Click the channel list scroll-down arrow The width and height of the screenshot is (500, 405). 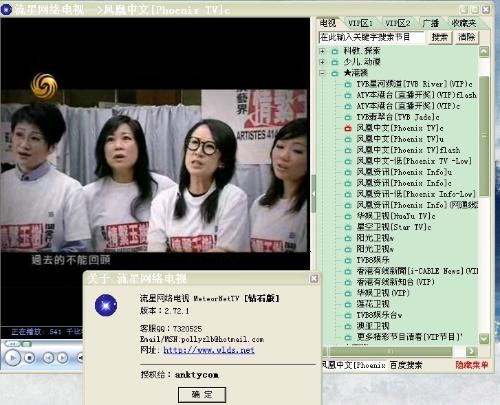click(x=484, y=339)
